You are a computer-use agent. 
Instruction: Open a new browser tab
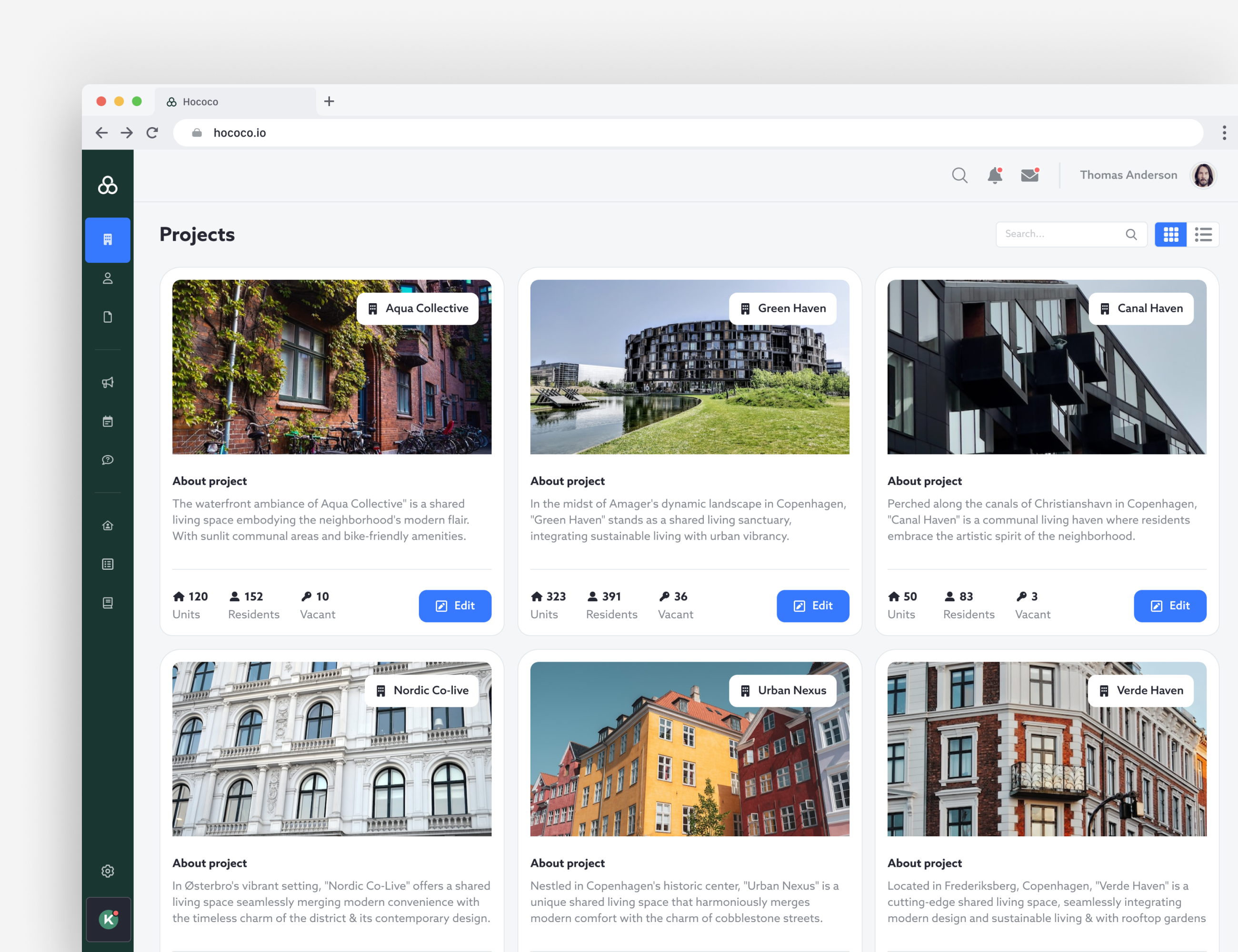(x=329, y=101)
